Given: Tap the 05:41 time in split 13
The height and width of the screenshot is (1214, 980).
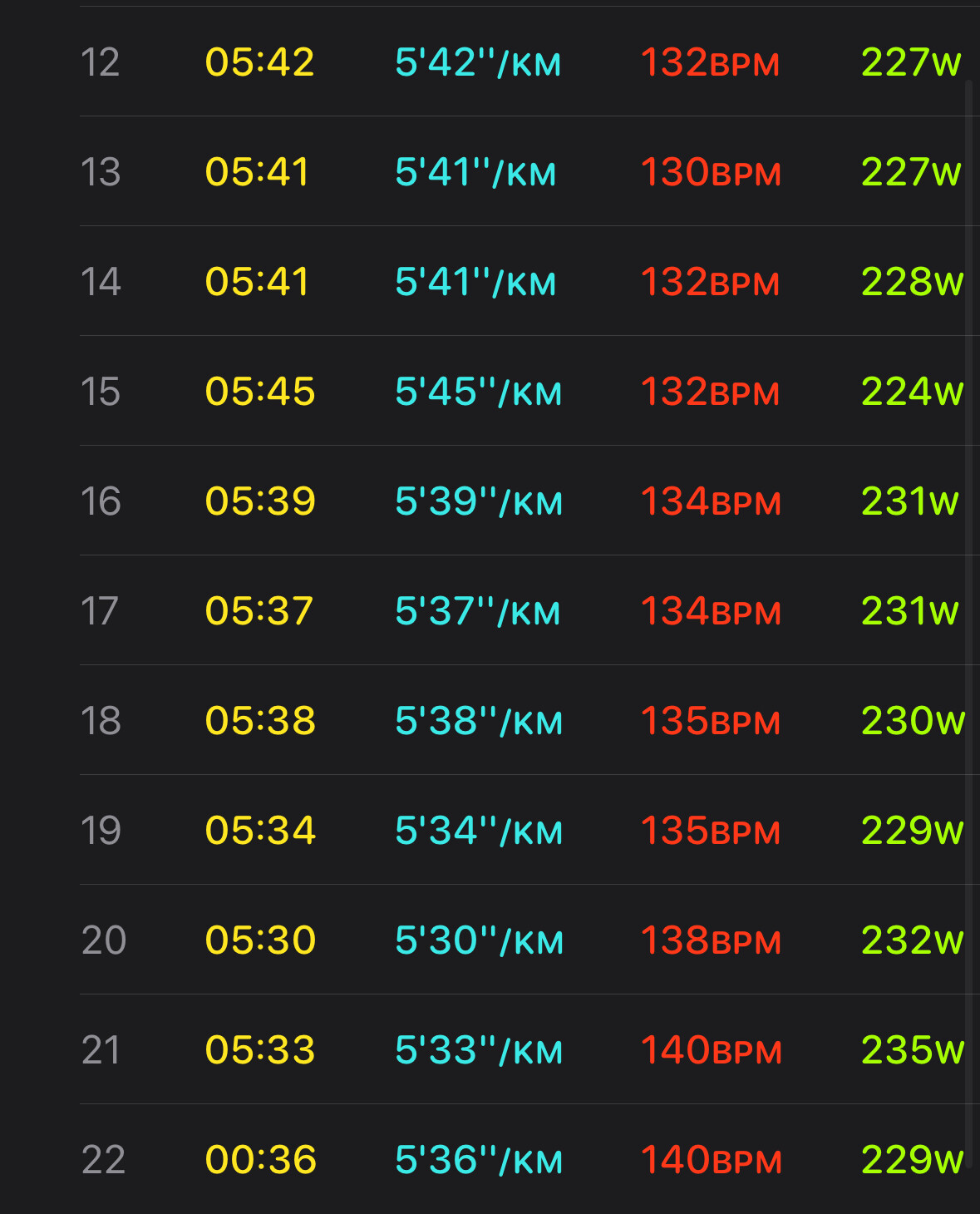Looking at the screenshot, I should [x=257, y=172].
